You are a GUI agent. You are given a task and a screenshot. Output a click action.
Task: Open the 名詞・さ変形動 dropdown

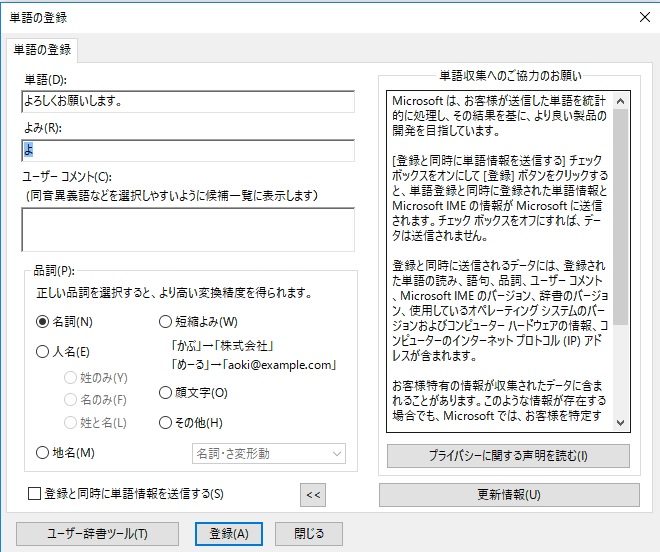click(269, 454)
